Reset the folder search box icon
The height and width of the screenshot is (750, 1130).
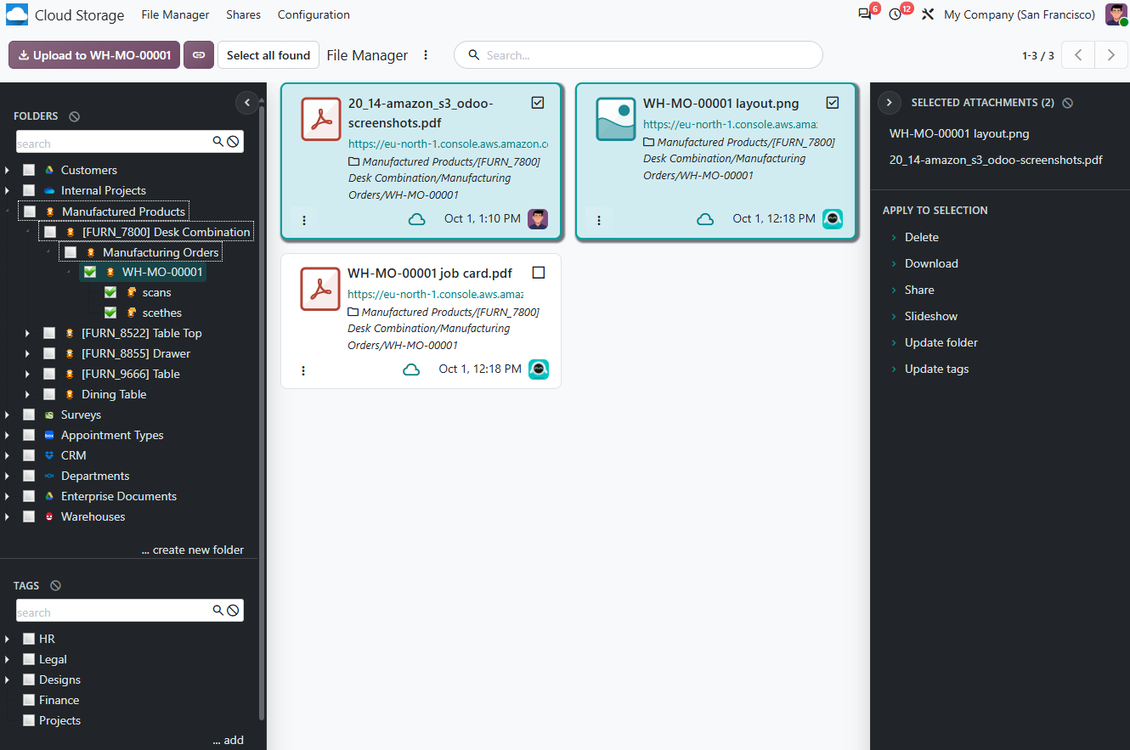point(233,141)
